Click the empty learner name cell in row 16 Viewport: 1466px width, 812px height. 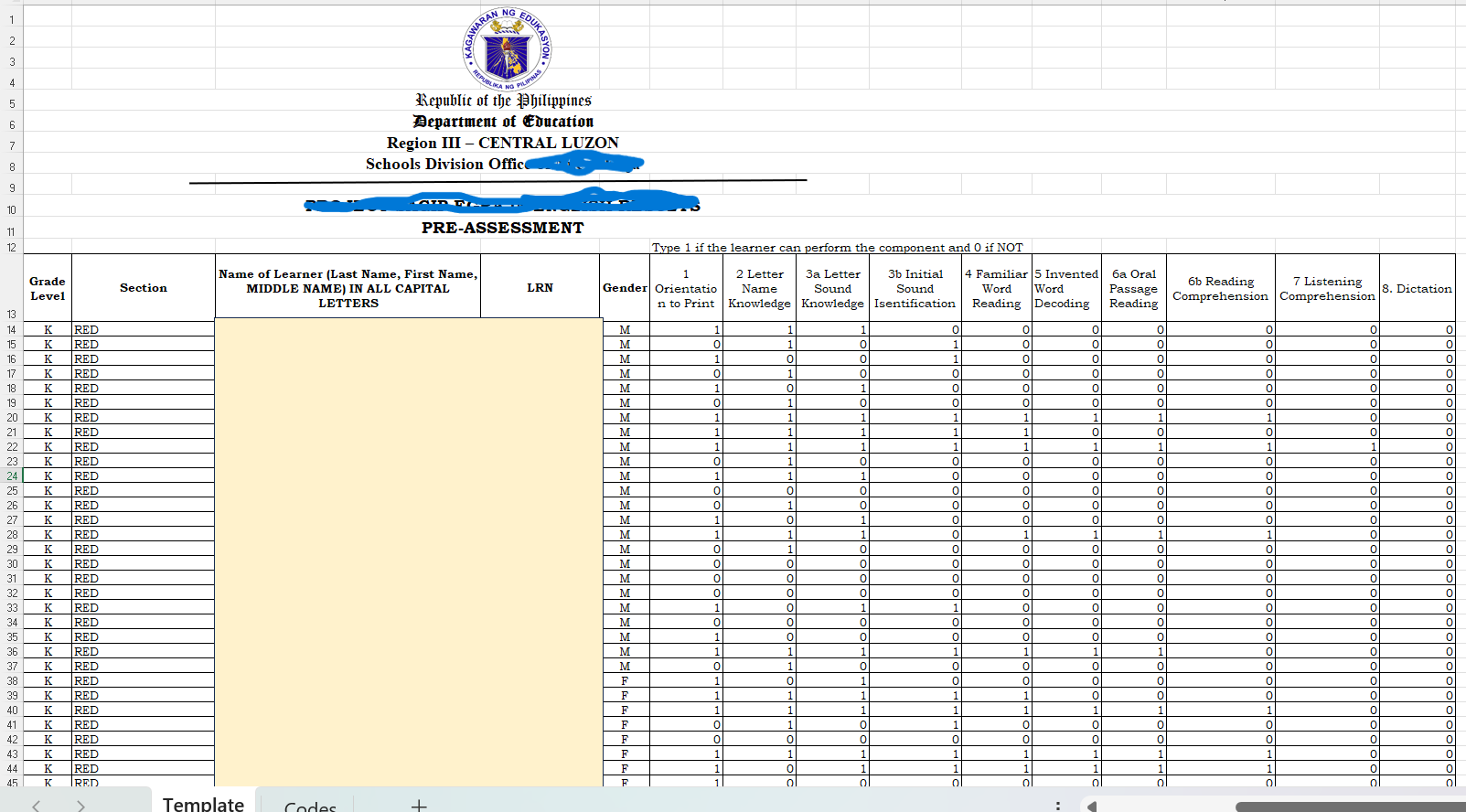pos(348,358)
